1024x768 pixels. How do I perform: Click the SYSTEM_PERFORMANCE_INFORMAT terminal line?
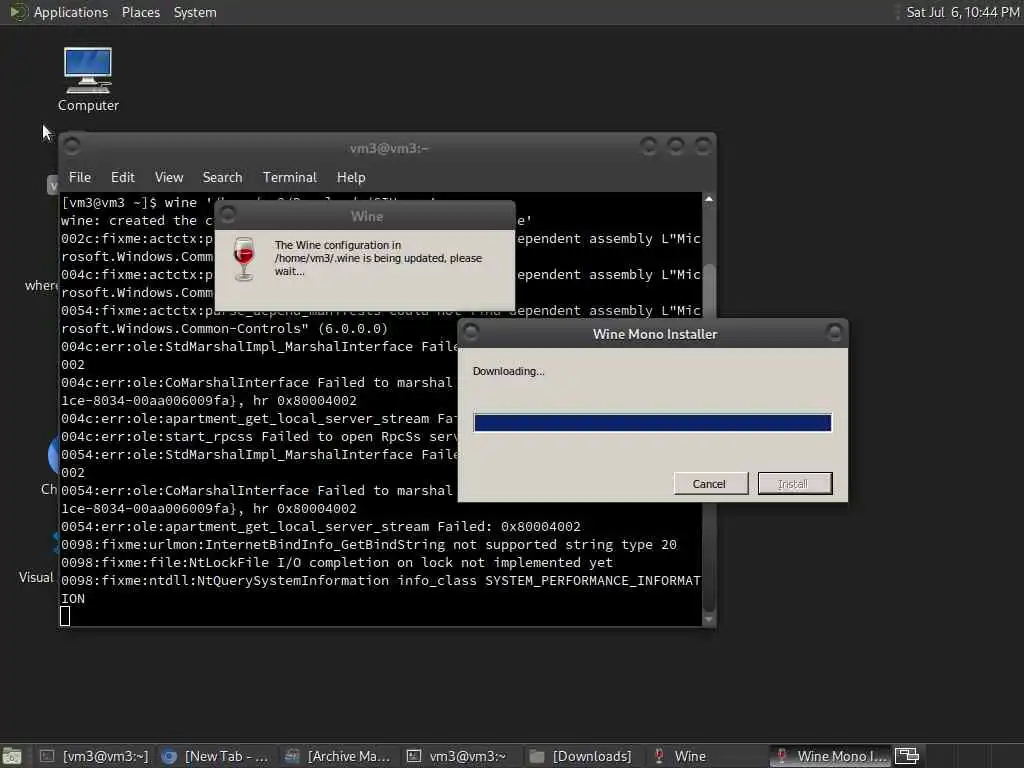(380, 581)
